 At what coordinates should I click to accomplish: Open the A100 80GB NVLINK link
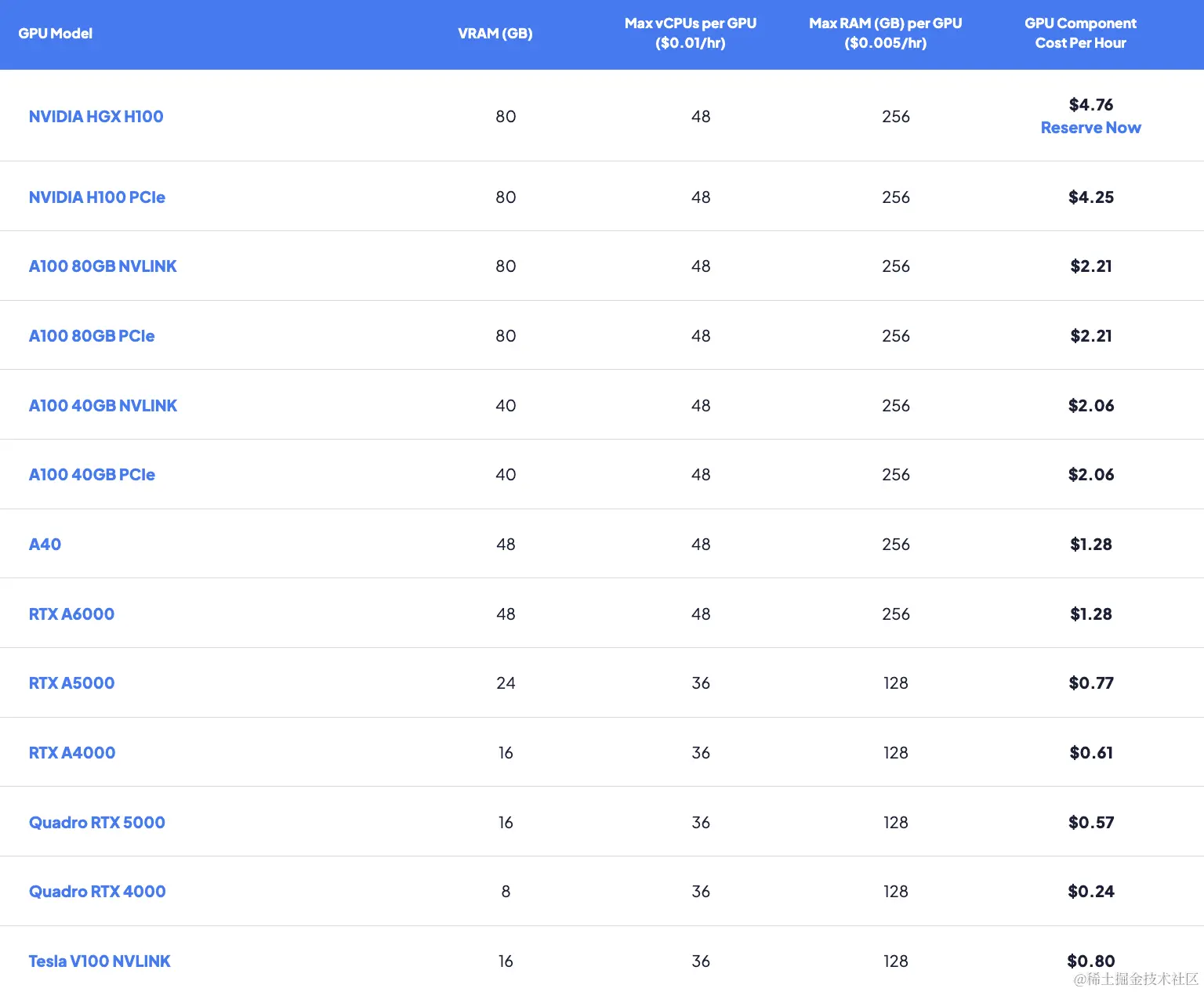click(103, 266)
